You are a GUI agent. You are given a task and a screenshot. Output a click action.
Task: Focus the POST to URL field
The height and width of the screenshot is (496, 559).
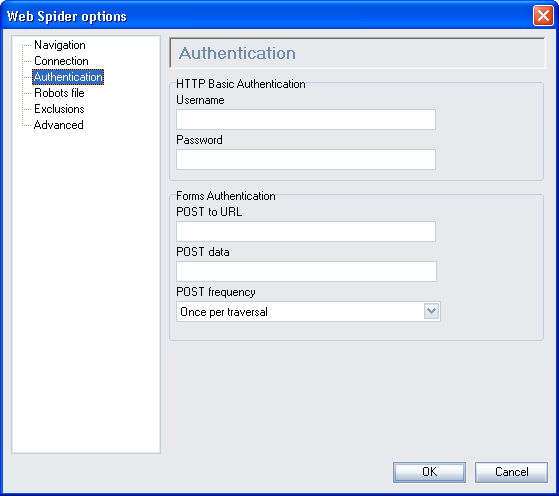point(306,231)
